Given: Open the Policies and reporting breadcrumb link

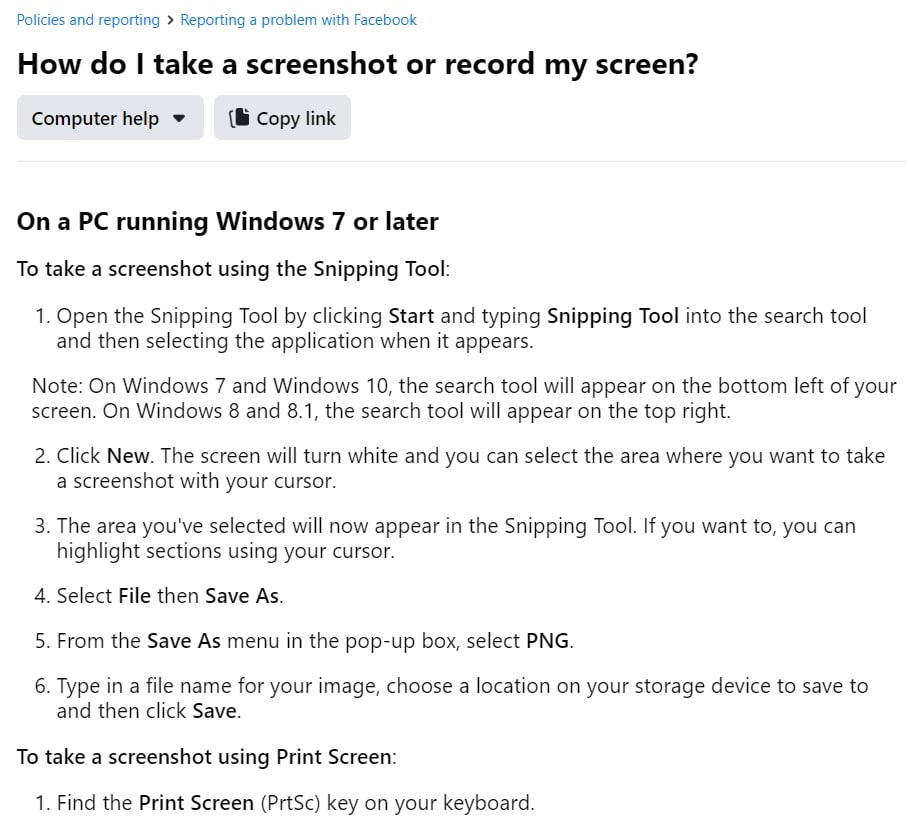Looking at the screenshot, I should click(x=88, y=20).
